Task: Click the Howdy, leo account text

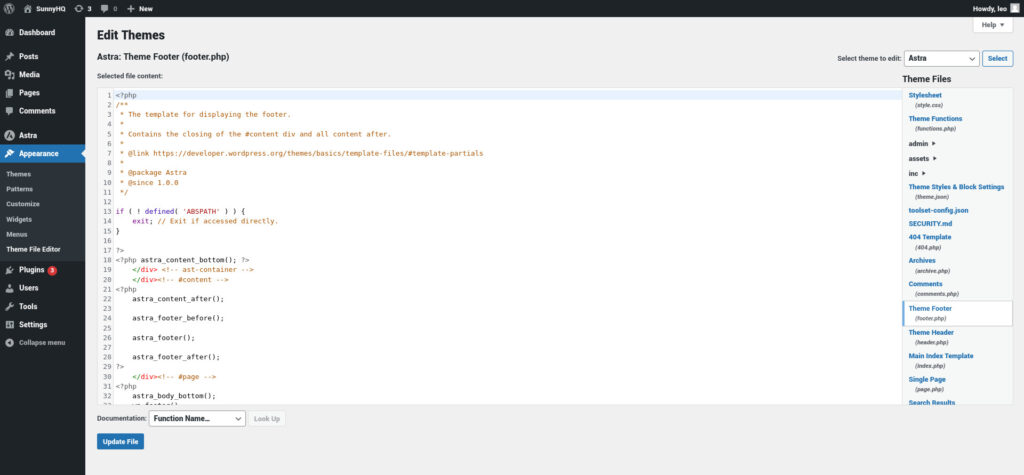Action: [x=989, y=8]
